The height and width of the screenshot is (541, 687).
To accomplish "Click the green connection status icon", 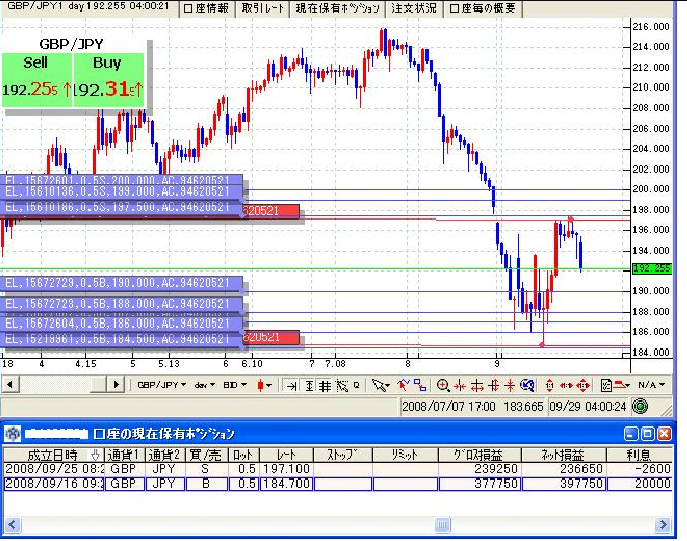I will 640,406.
